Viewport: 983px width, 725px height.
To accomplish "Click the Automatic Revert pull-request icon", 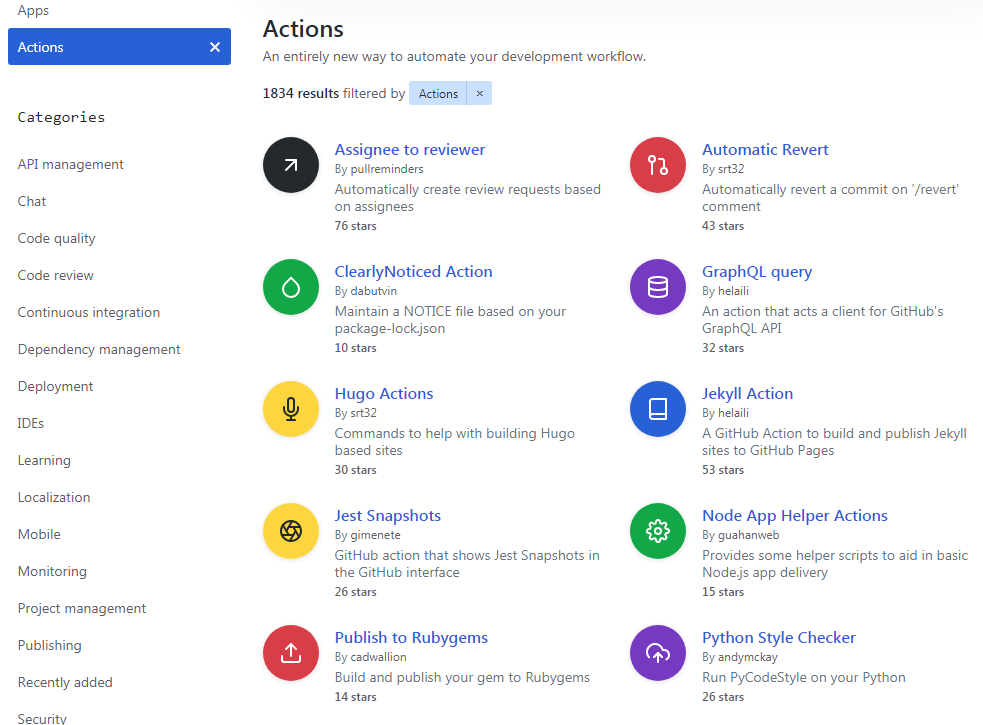I will (658, 165).
